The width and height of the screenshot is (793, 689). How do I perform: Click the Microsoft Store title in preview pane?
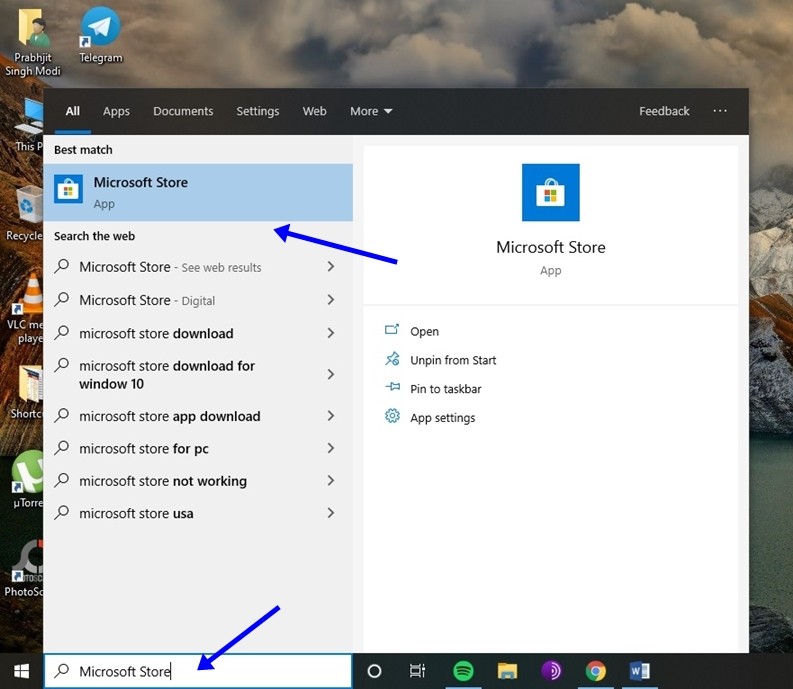[550, 247]
